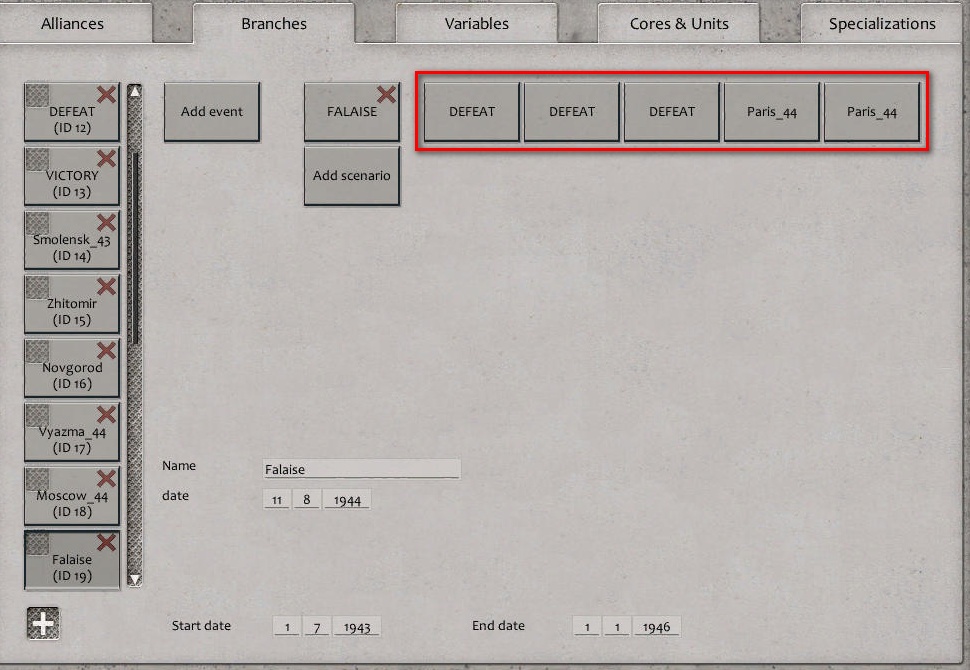Viewport: 970px width, 670px height.
Task: Click the Add event button
Action: 211,112
